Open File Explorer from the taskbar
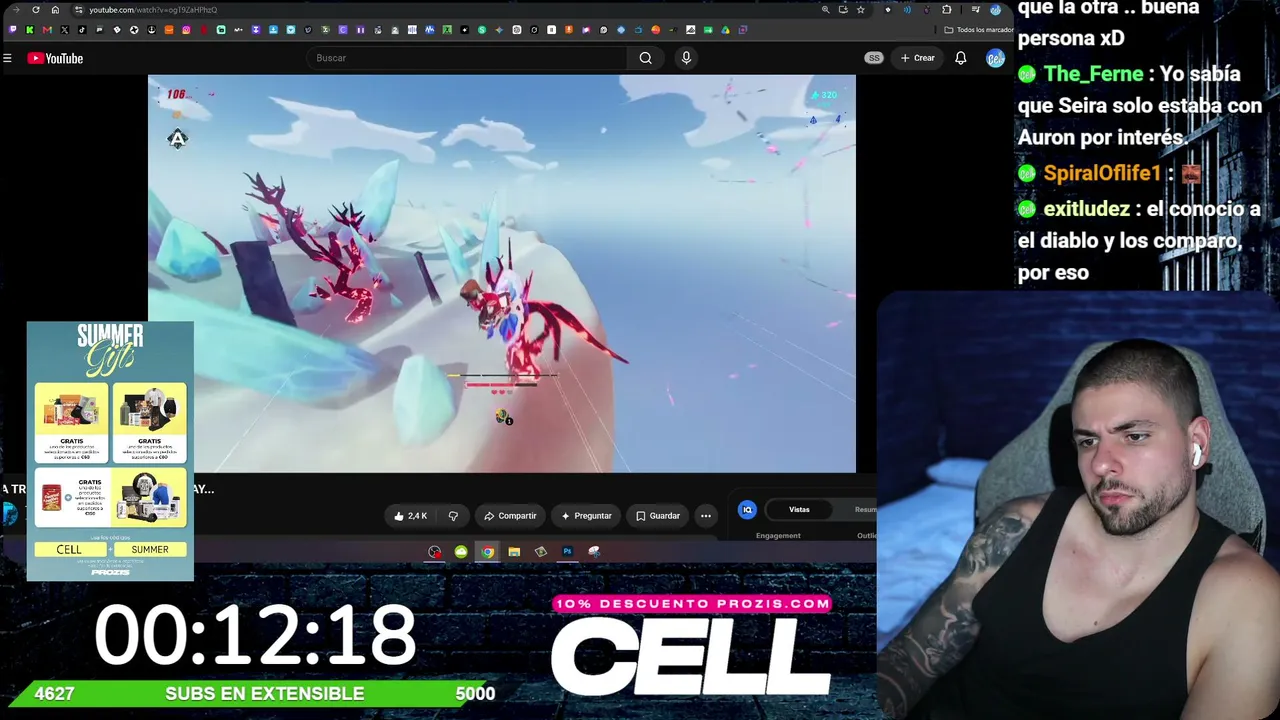Screen dimensions: 1280x720 [x=514, y=552]
